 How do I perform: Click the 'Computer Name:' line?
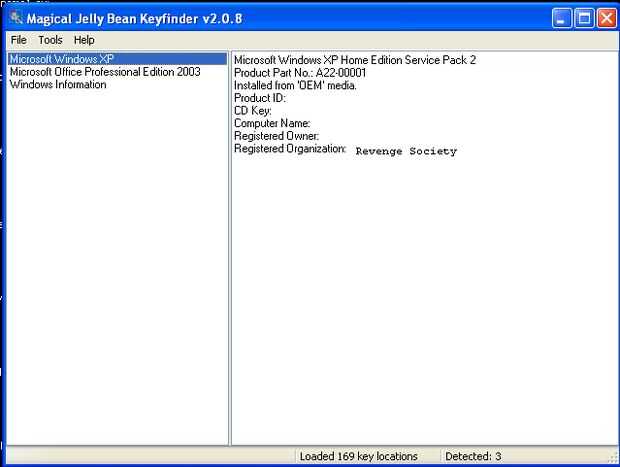tap(272, 123)
